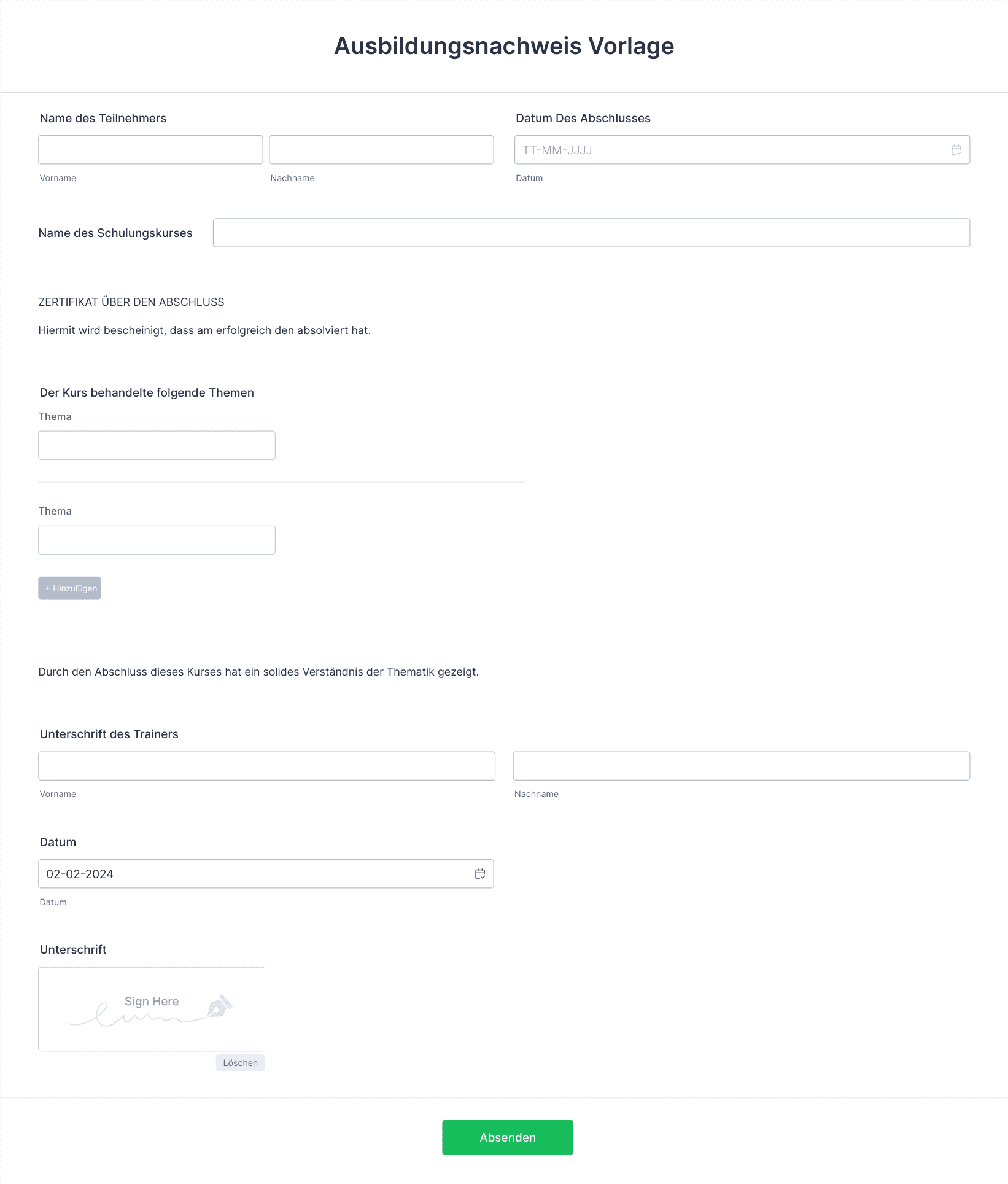1008x1184 pixels.
Task: Click the Ausbildungsnachweis Vorlage heading
Action: pyautogui.click(x=504, y=46)
